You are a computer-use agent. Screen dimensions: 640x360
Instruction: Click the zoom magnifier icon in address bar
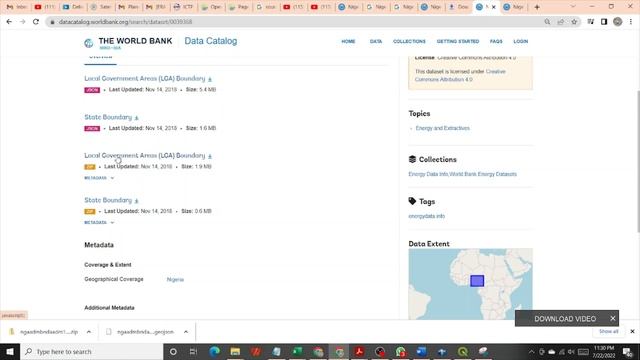coord(547,22)
